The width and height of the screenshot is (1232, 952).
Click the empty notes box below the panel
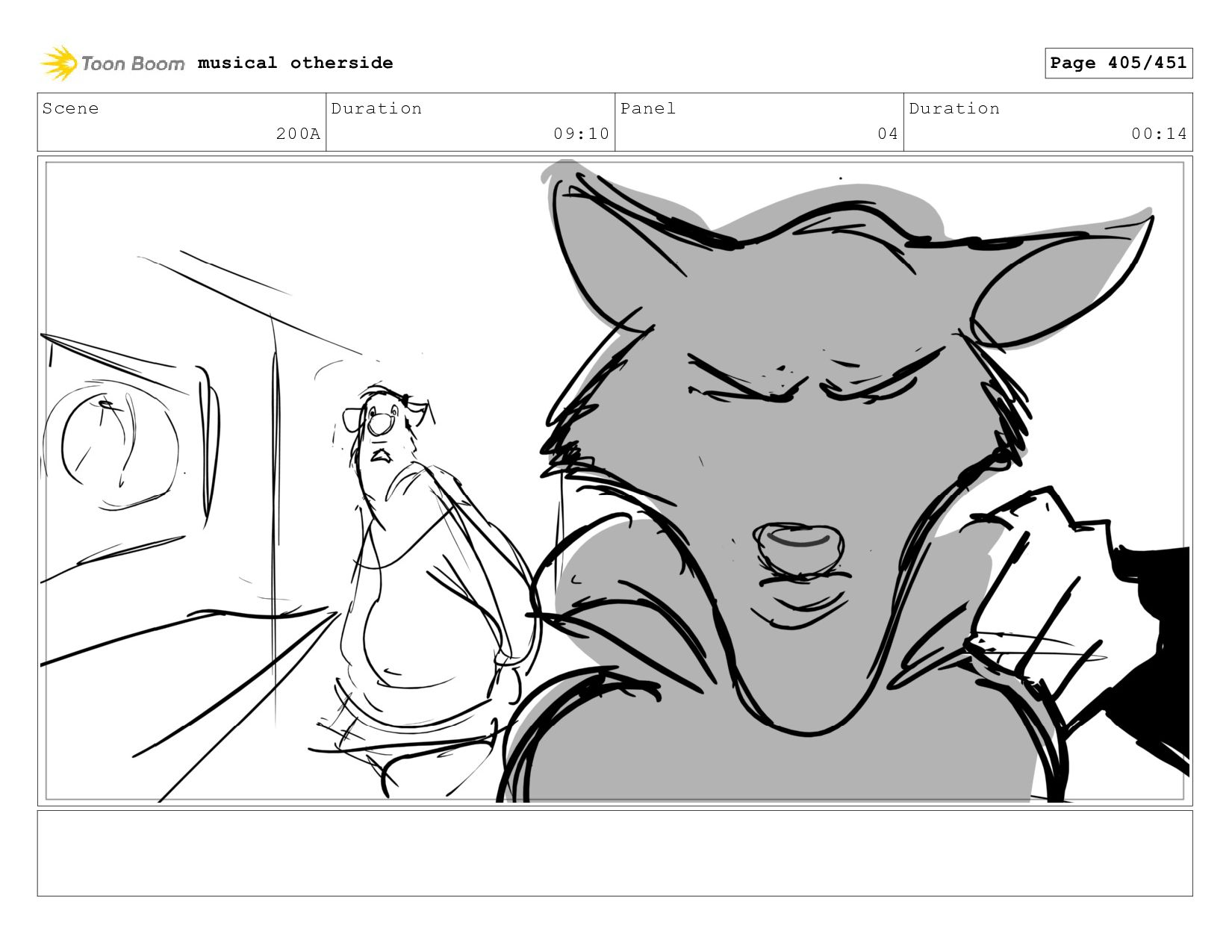[x=615, y=853]
